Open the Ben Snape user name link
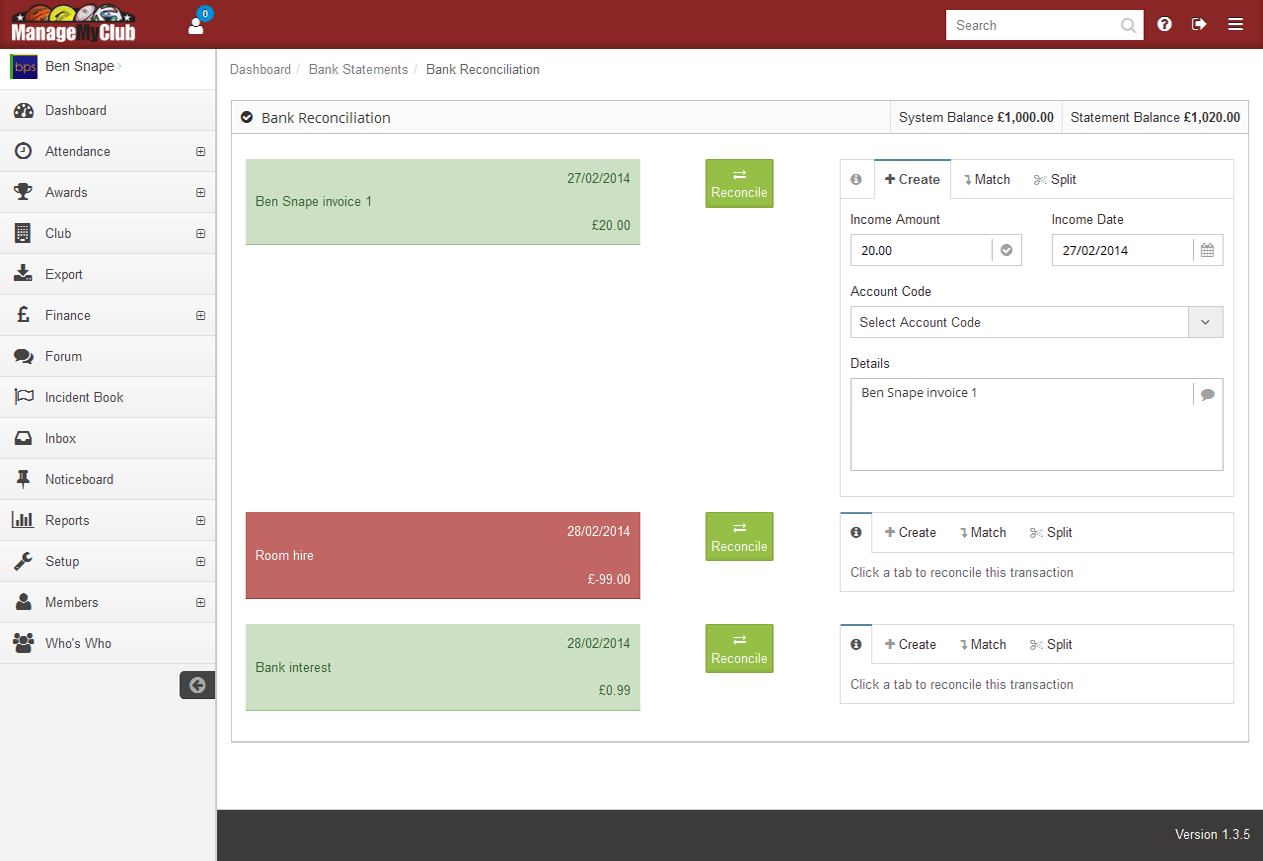 [x=80, y=67]
